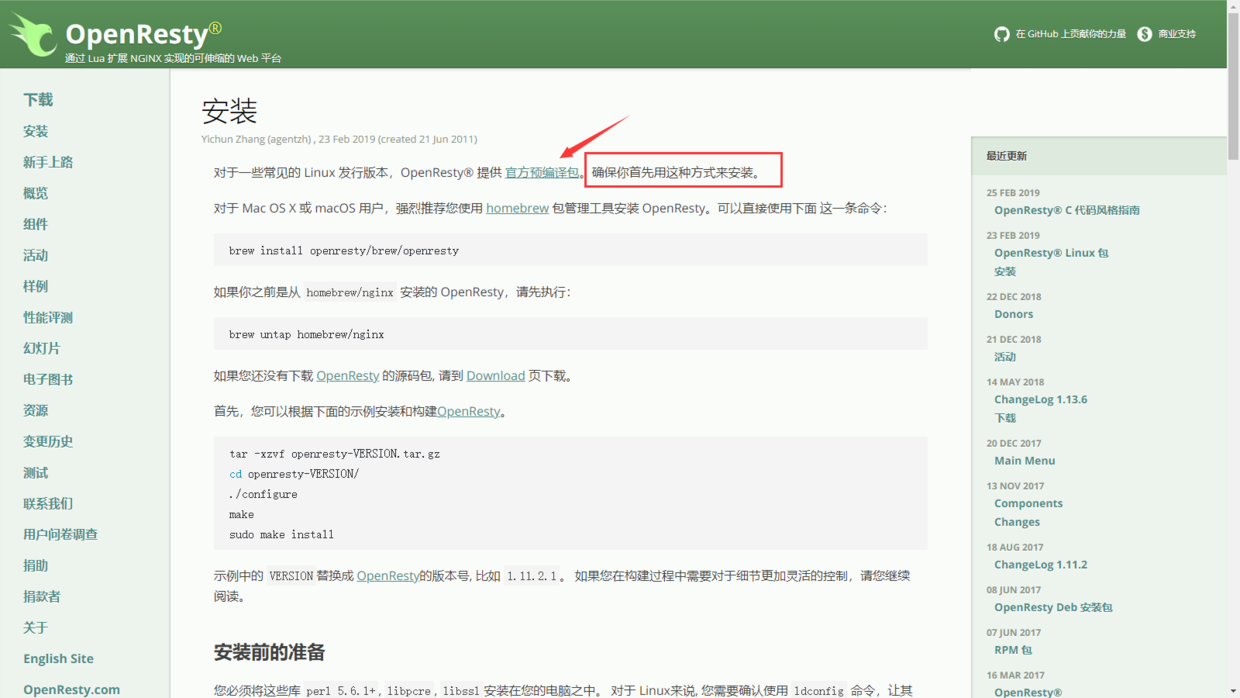This screenshot has width=1240, height=698.
Task: Open the 在 GitHub 上贡献你的力量 link
Action: [1070, 34]
